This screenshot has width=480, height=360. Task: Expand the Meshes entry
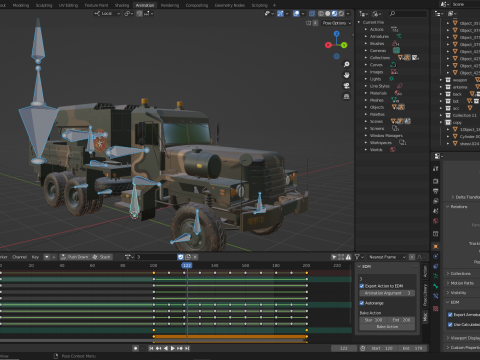[366, 100]
